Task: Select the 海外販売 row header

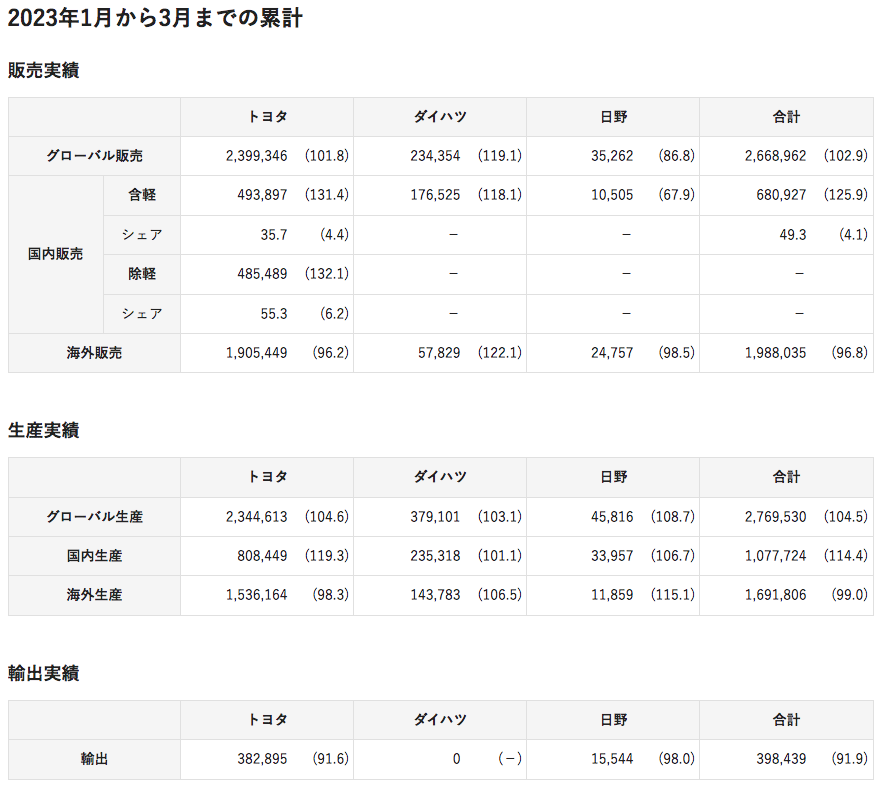Action: [x=94, y=353]
